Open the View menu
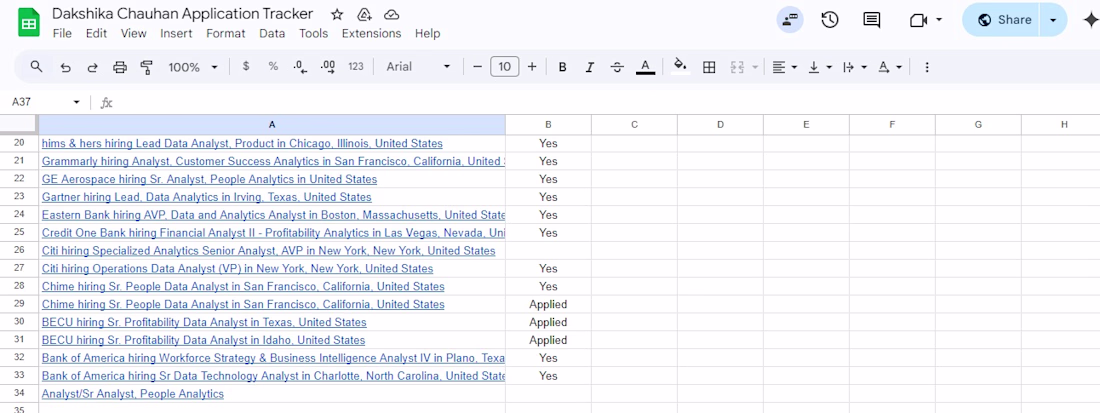1100x413 pixels. pos(133,33)
